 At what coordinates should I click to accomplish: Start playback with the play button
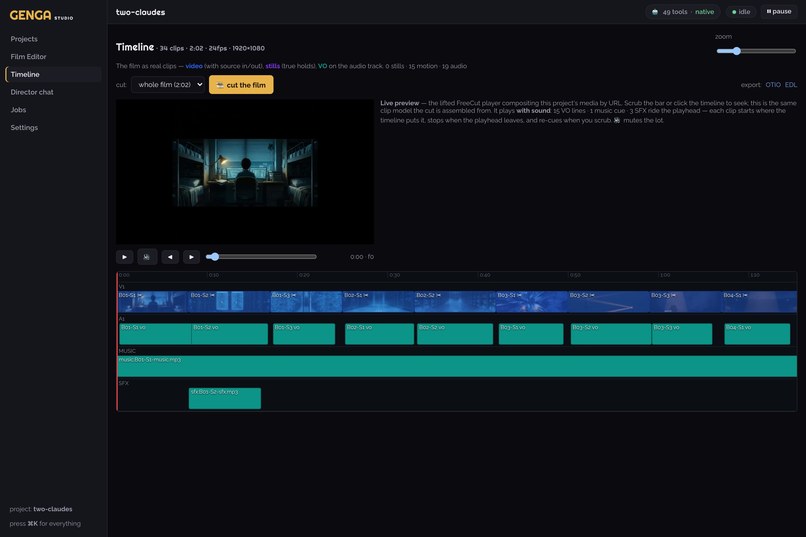pos(124,256)
